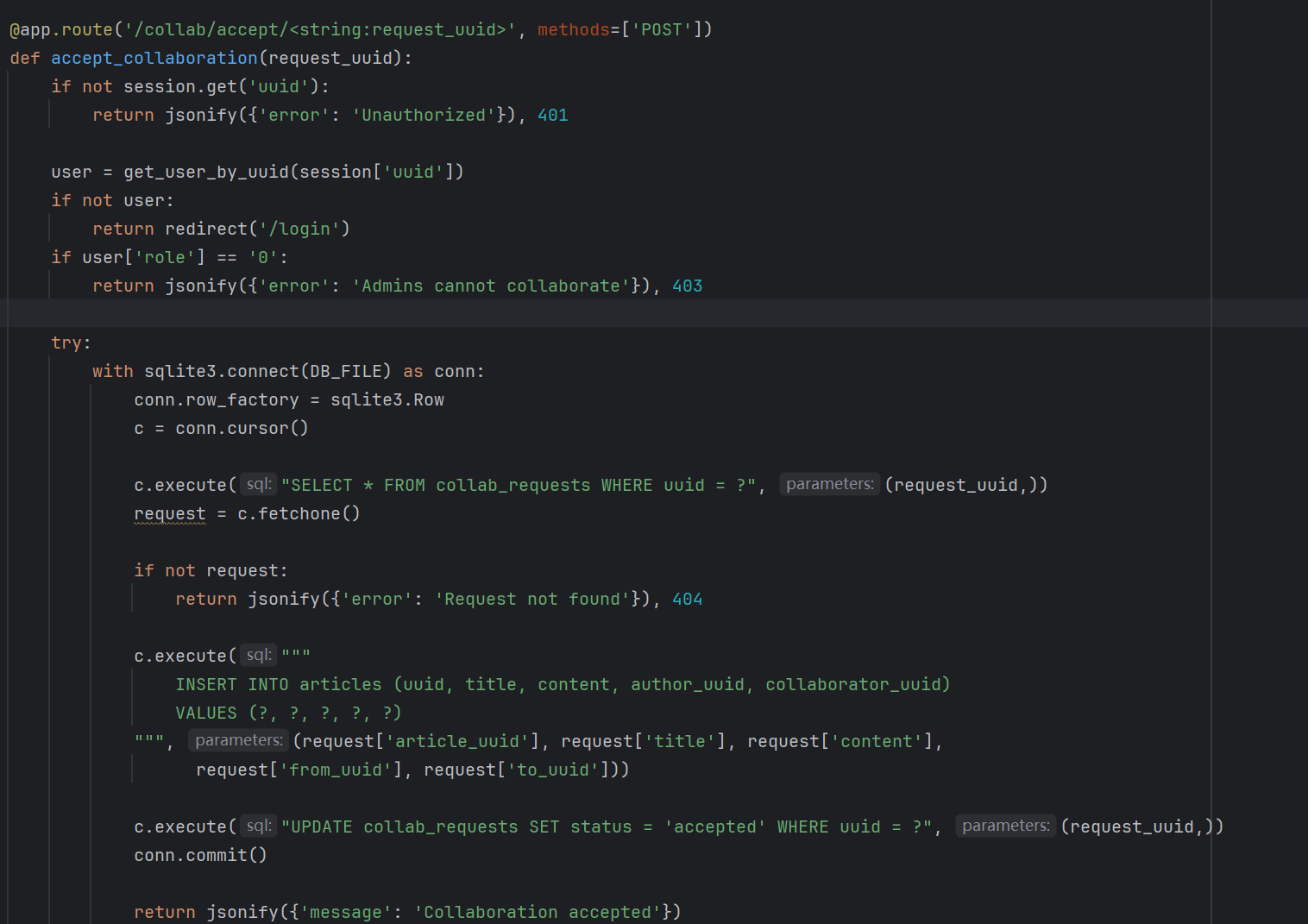The width and height of the screenshot is (1308, 924).
Task: Click the sql: hint before the UPDATE query
Action: 258,827
